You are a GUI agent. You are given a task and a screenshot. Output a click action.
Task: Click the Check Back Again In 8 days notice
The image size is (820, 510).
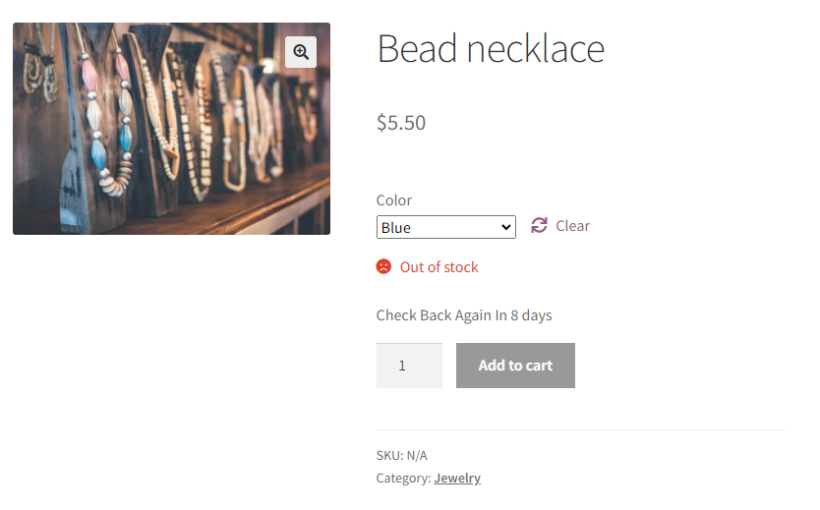click(x=464, y=315)
